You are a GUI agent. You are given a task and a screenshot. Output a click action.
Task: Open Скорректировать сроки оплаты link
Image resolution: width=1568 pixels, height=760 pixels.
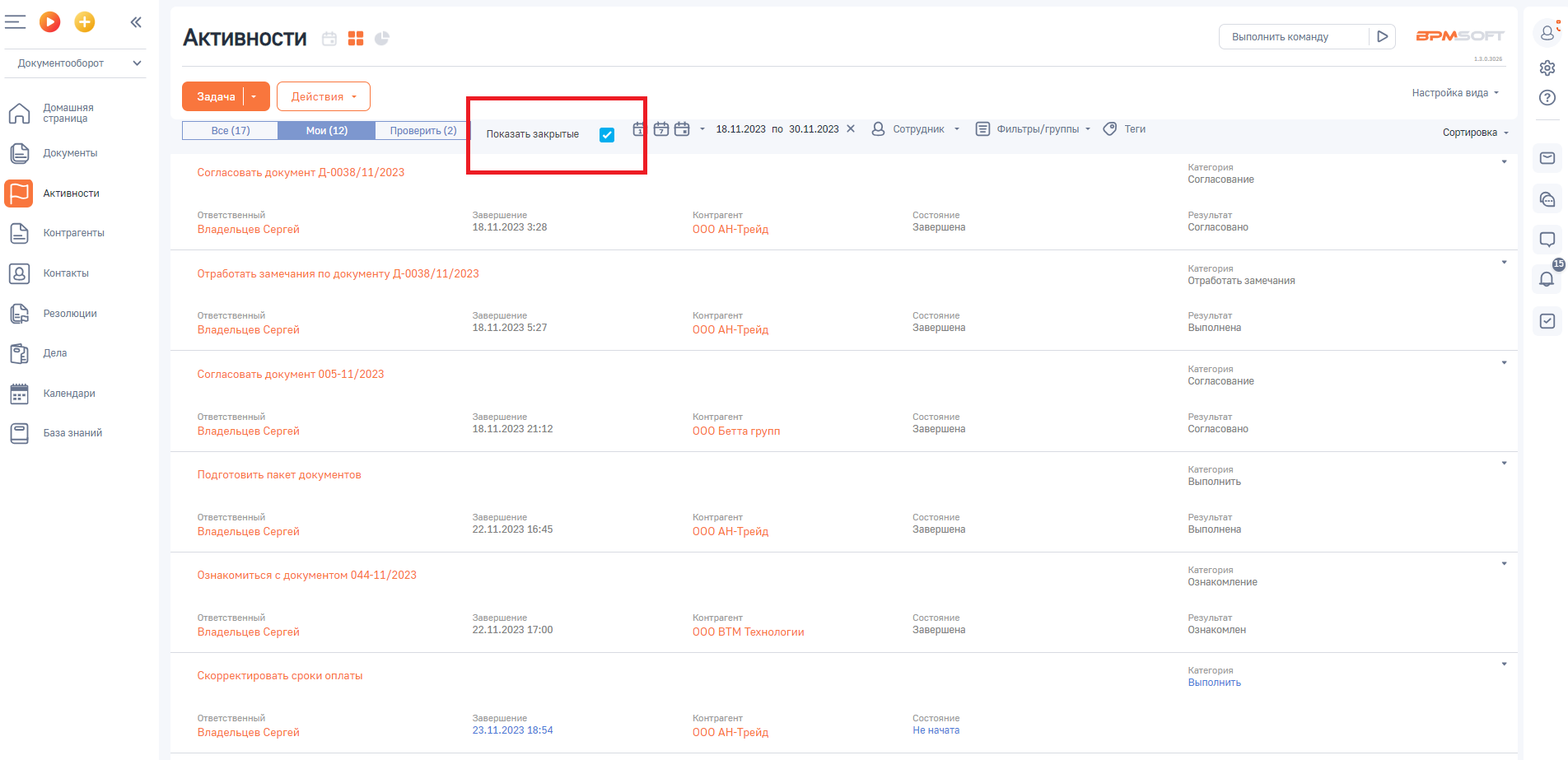[x=280, y=676]
